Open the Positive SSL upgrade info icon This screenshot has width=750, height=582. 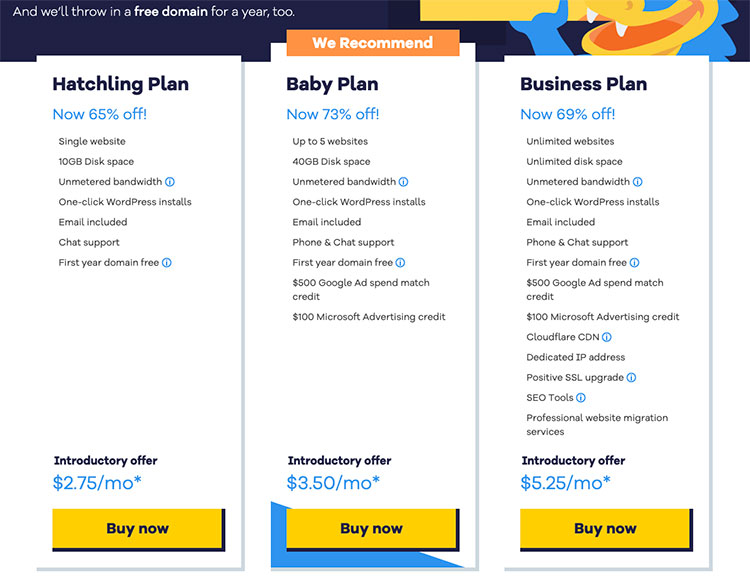631,378
